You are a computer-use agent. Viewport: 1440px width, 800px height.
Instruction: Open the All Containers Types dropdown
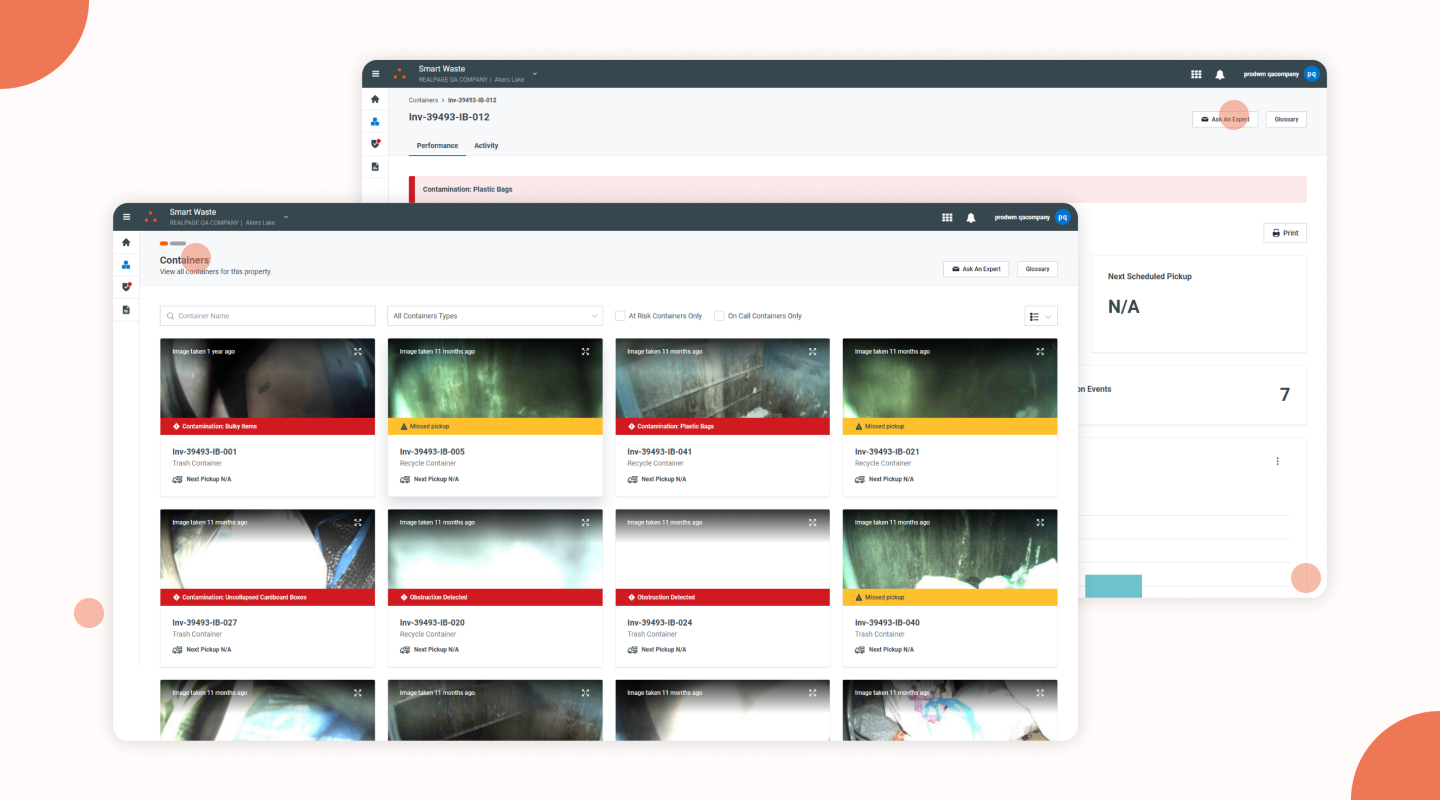494,316
